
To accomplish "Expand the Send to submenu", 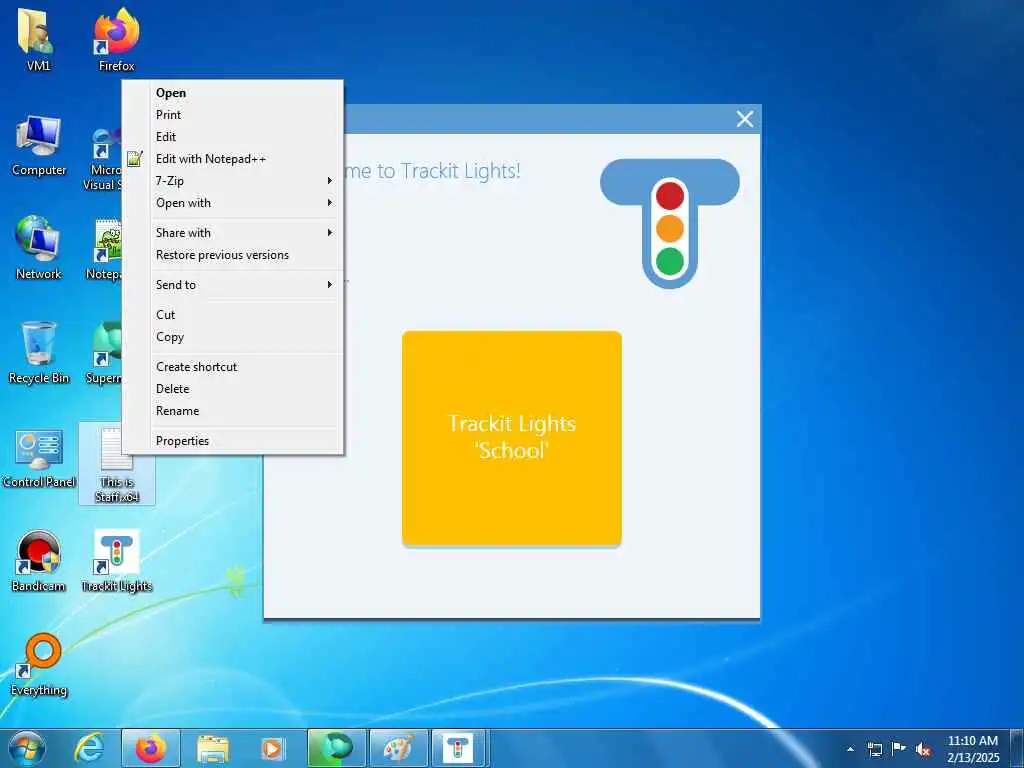I will pos(233,285).
